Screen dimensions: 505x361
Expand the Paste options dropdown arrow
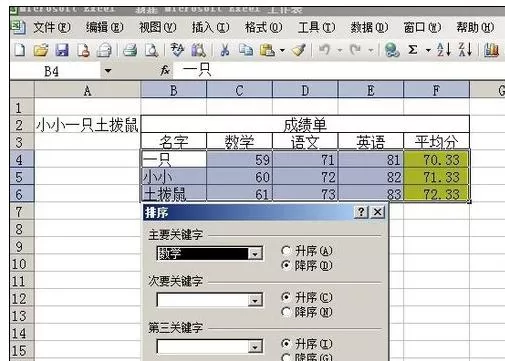[x=282, y=51]
